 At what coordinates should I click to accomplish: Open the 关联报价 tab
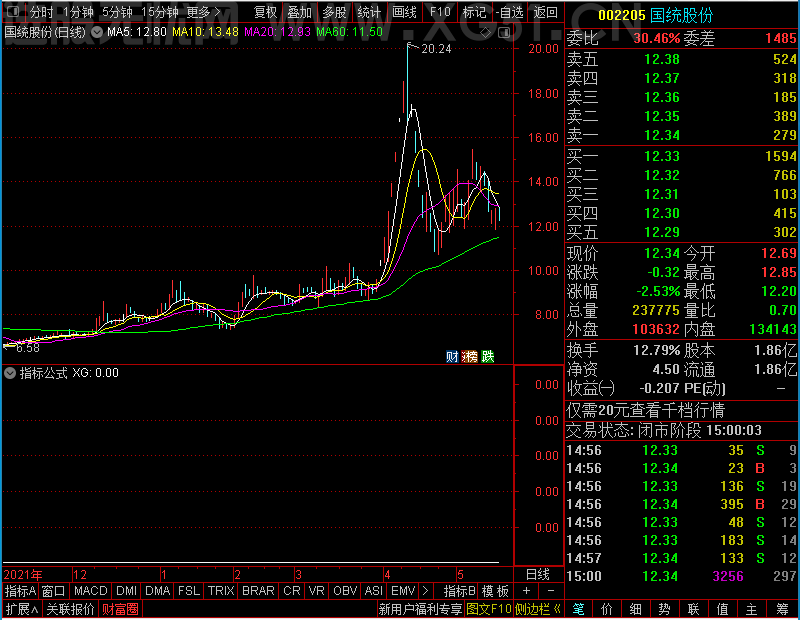pyautogui.click(x=70, y=609)
